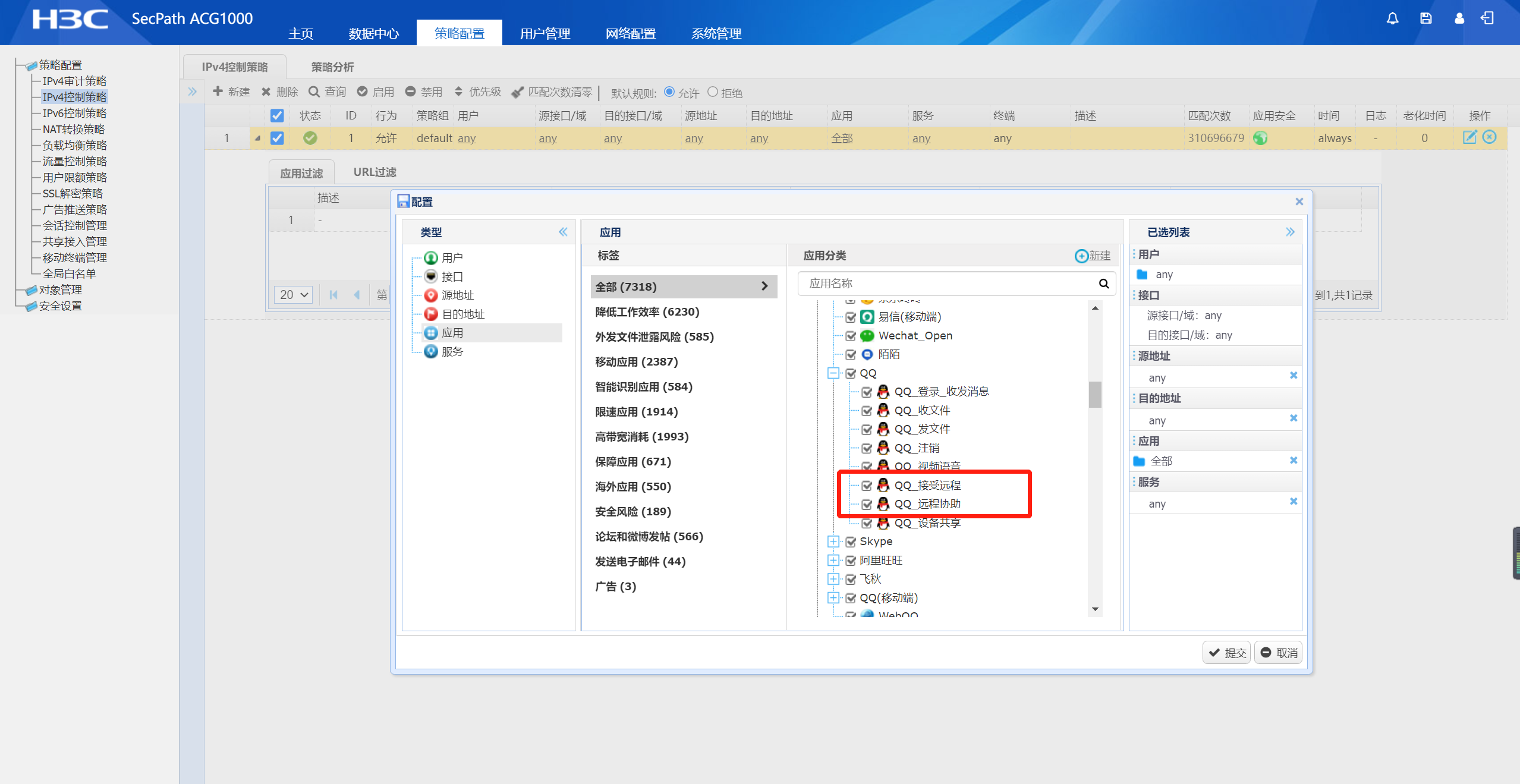Click the green application security globe icon
1520x784 pixels.
pyautogui.click(x=1260, y=138)
